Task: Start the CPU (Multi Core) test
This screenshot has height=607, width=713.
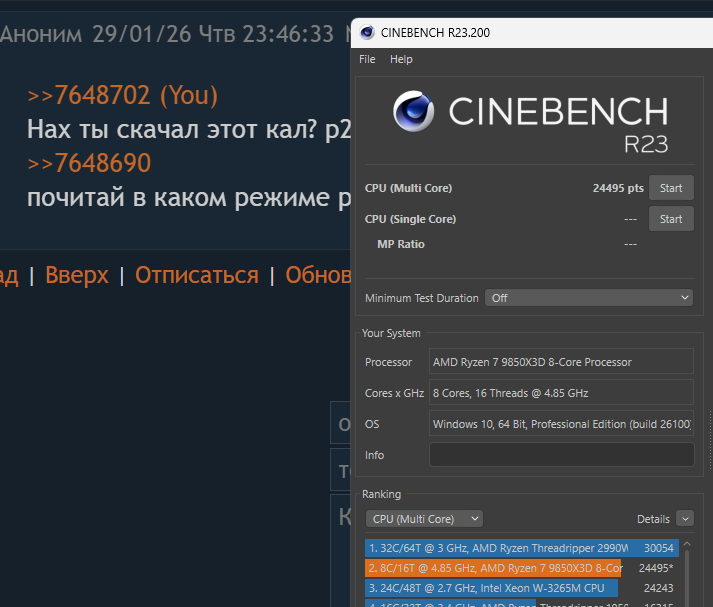Action: coord(671,188)
